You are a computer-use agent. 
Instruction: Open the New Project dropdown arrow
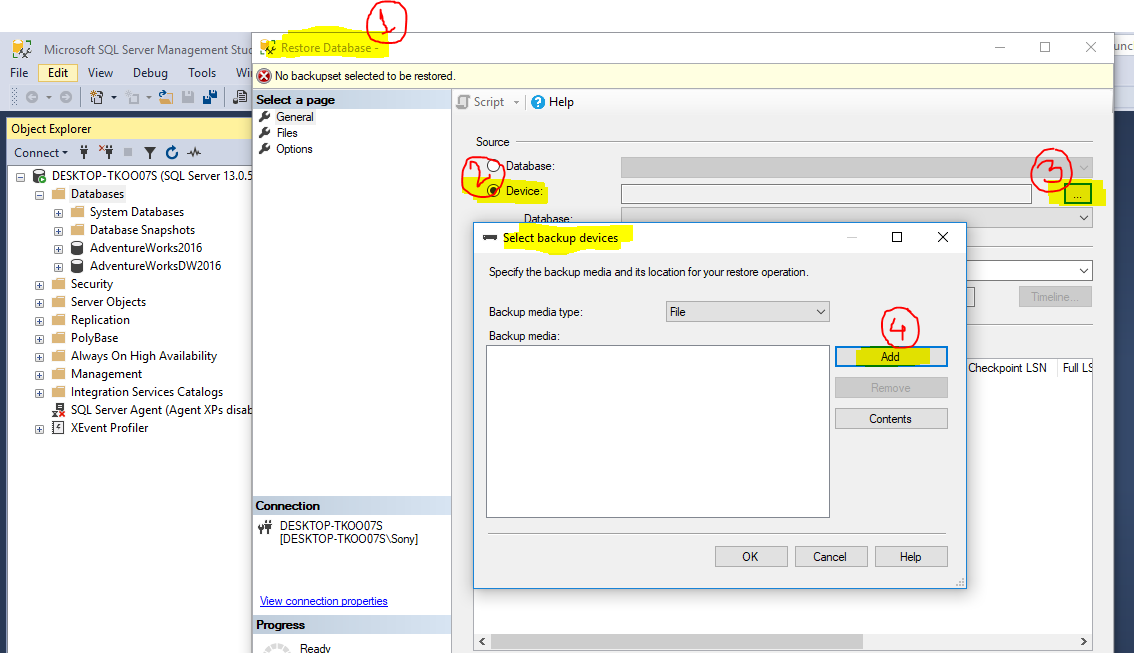click(114, 97)
